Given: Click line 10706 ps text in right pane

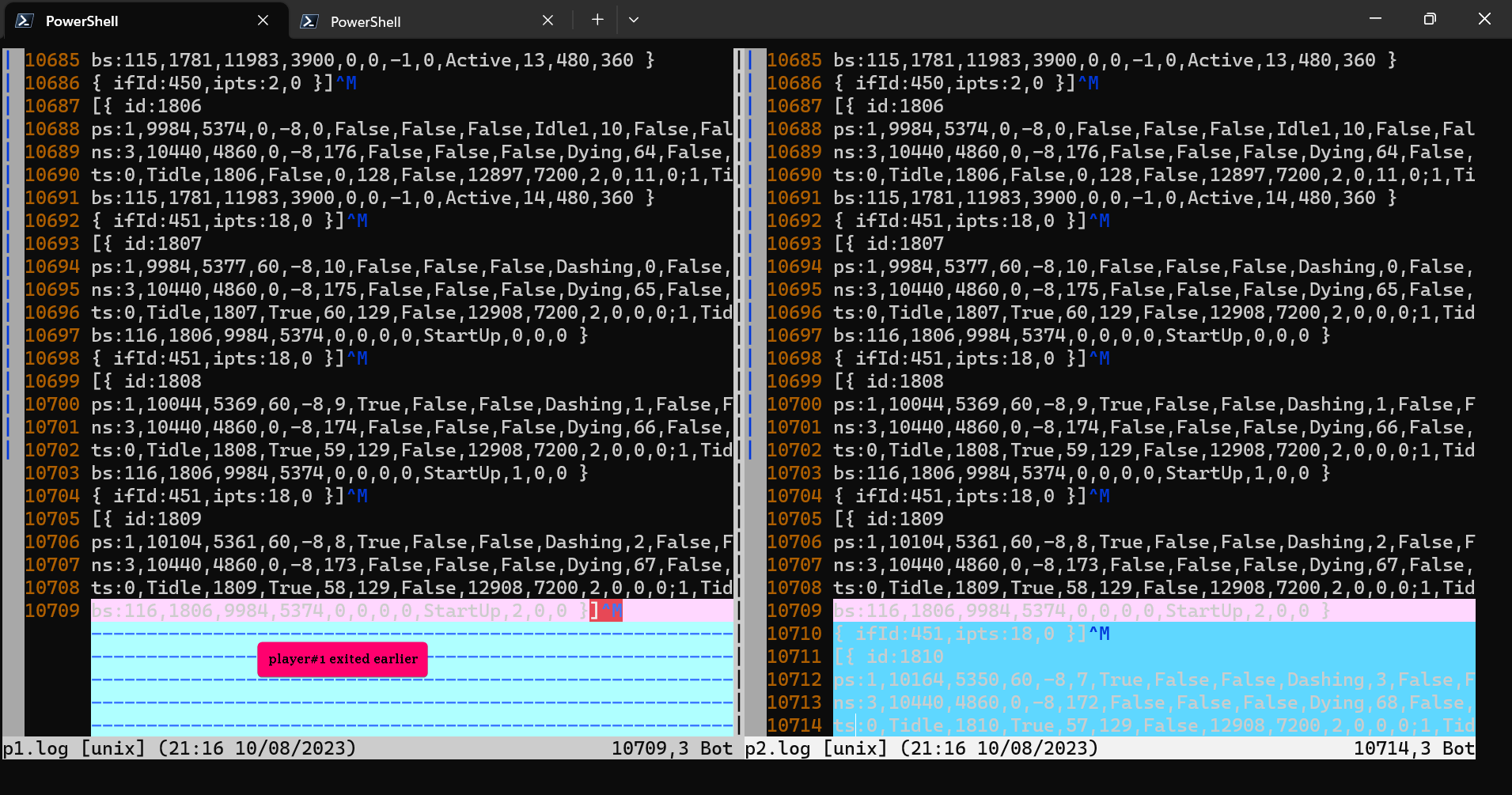Looking at the screenshot, I should [1154, 542].
